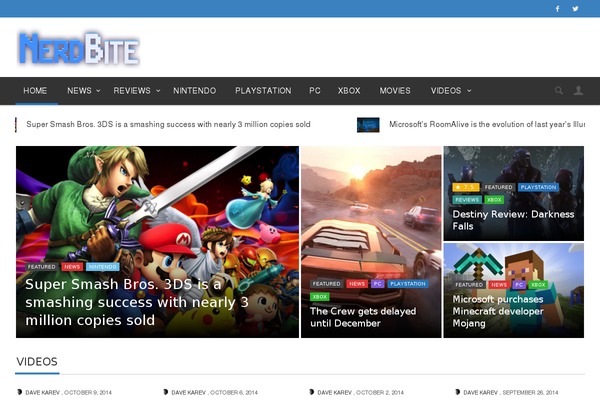
Task: Select the Xbox menu item
Action: pos(349,91)
